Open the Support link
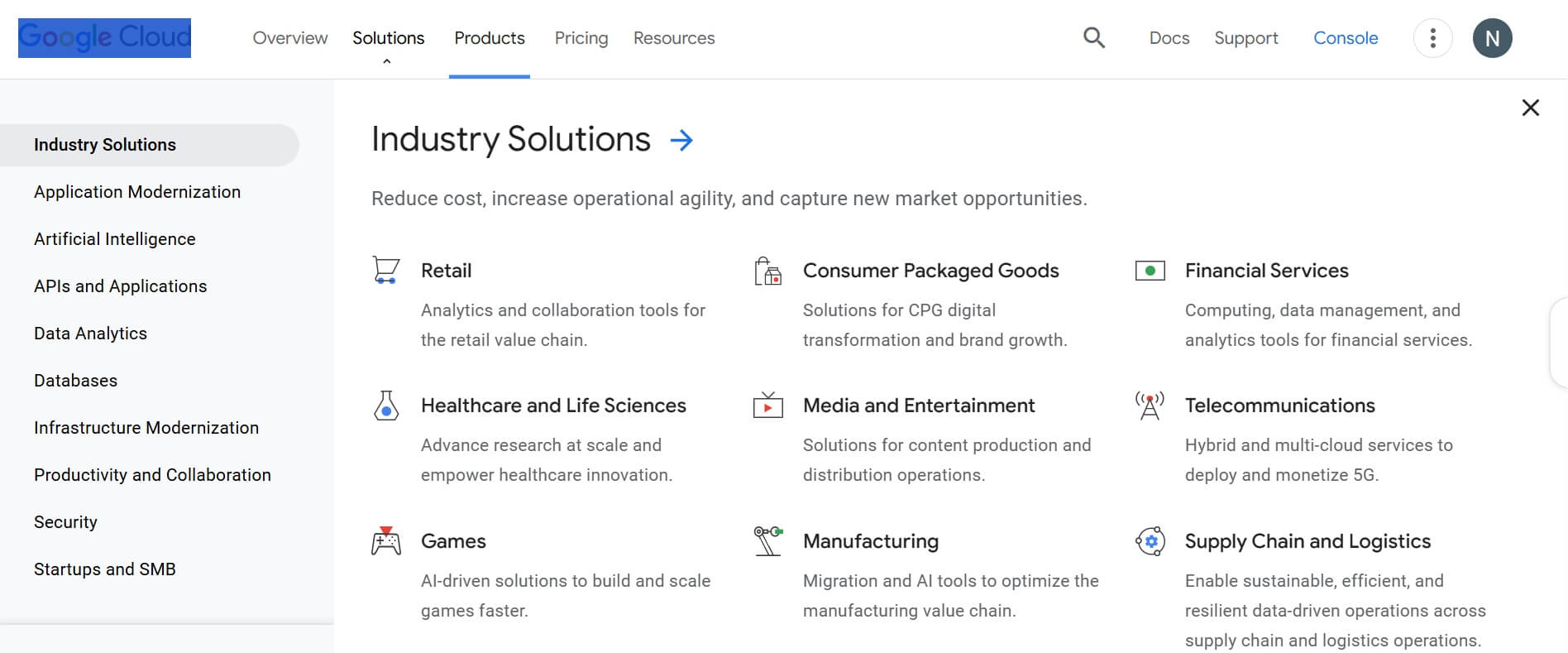 1246,38
